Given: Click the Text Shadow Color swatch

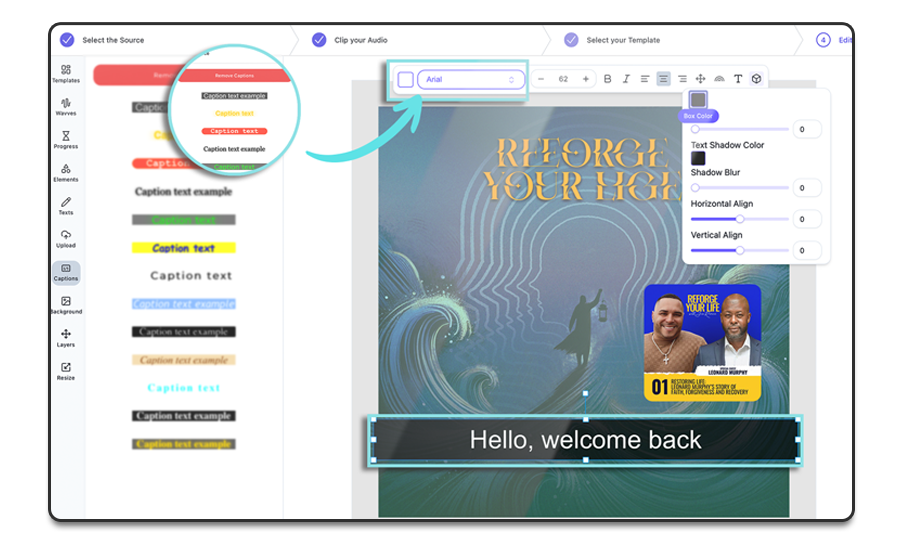Looking at the screenshot, I should coord(698,158).
